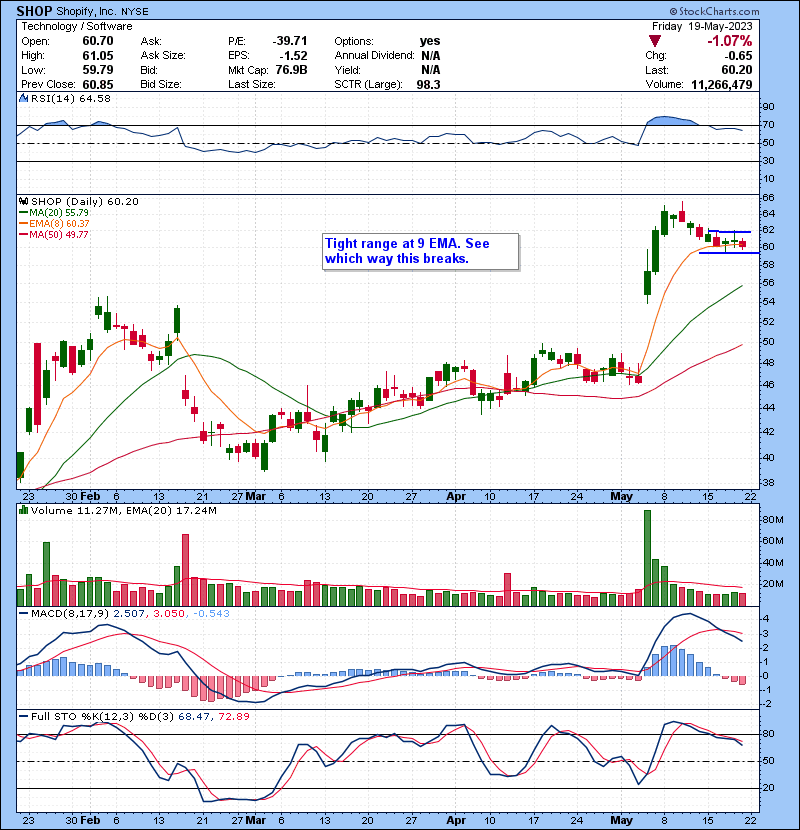Click the Chg value -0.65
Screen dimensions: 800x830
click(738, 56)
